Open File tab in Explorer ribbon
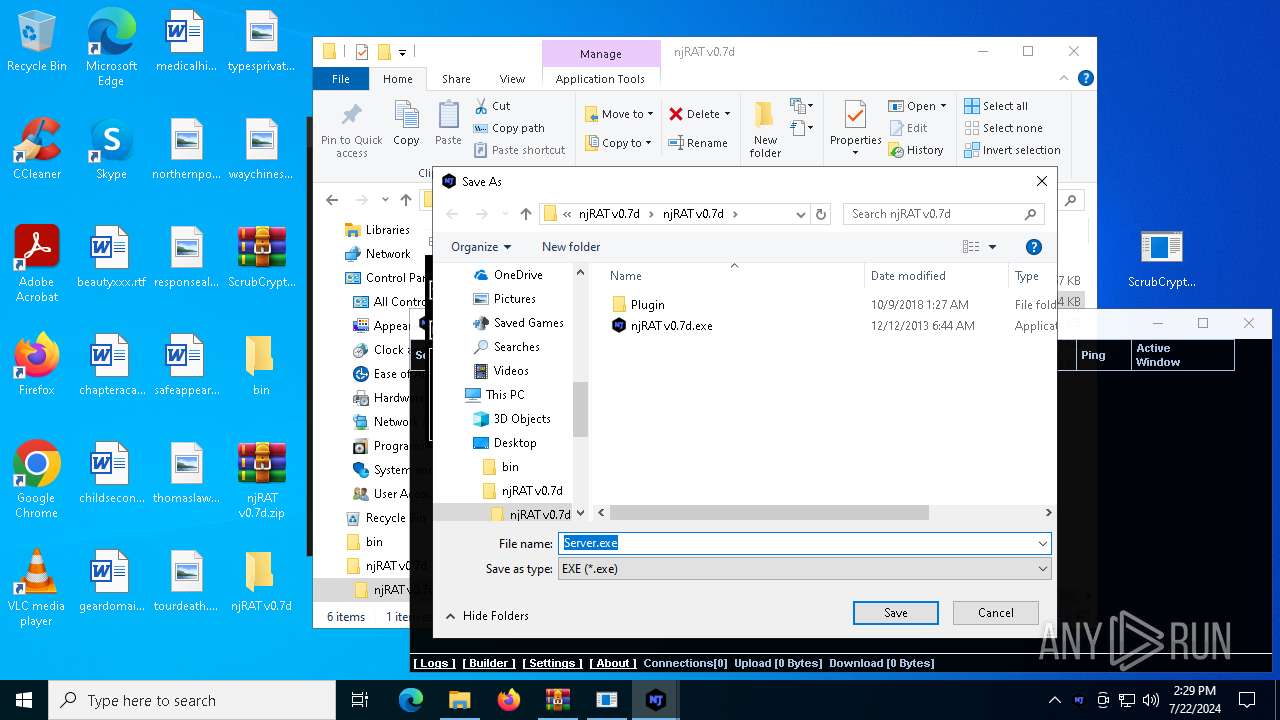Viewport: 1280px width, 720px height. click(341, 79)
